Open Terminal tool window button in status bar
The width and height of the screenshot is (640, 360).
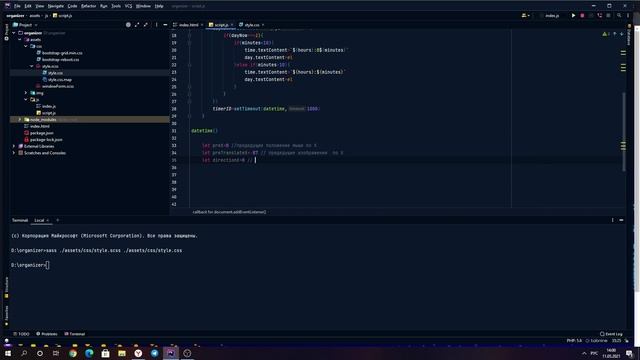(75, 334)
